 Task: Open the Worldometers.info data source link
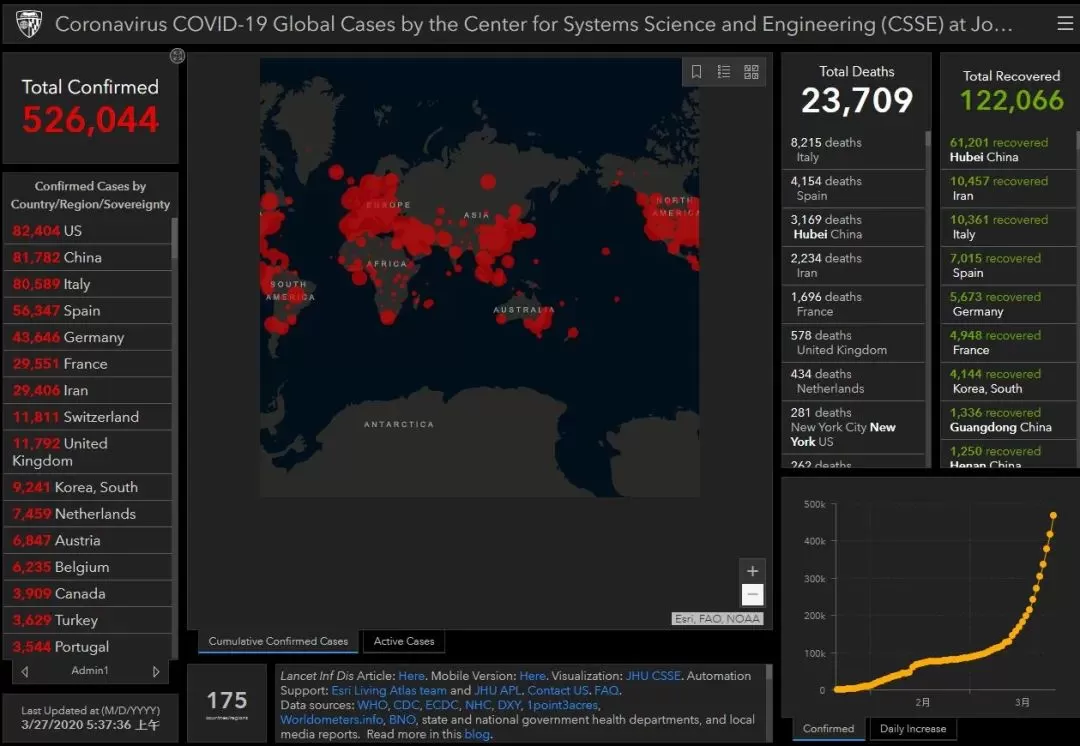click(x=331, y=719)
